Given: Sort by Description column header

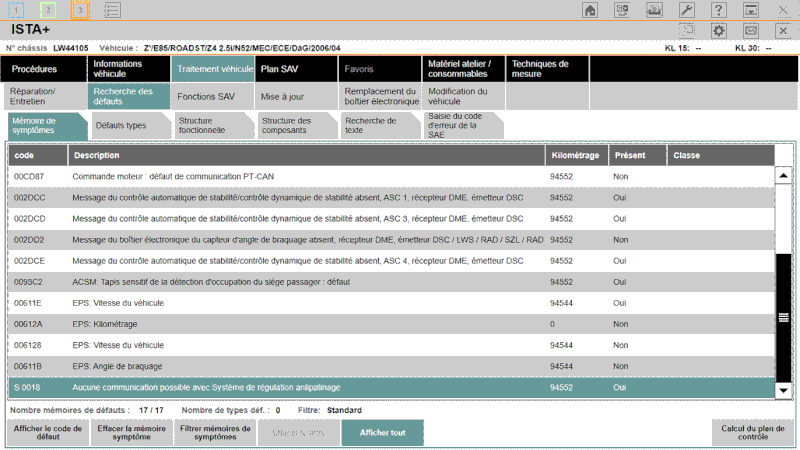Looking at the screenshot, I should 306,155.
